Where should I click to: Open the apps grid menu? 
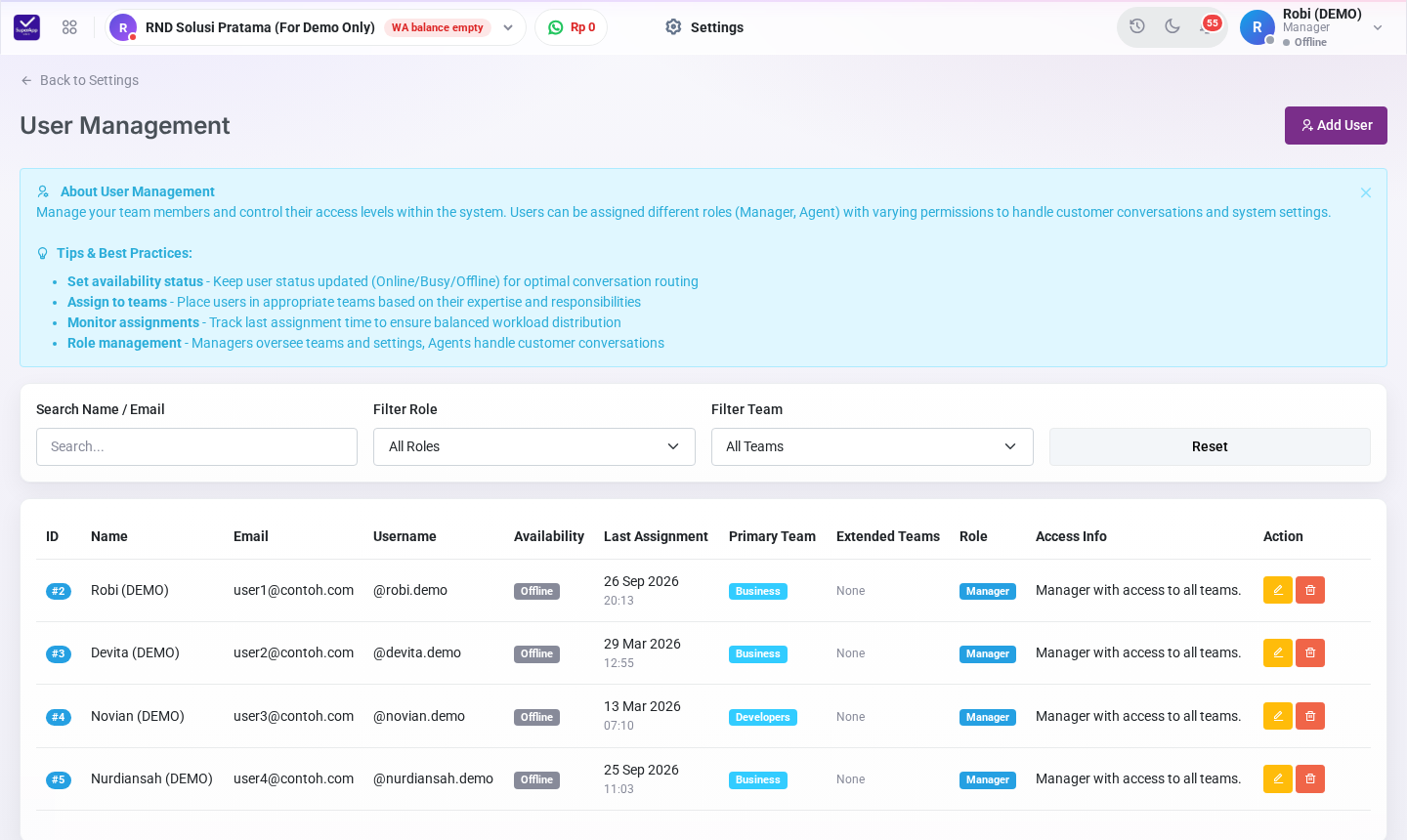point(69,27)
